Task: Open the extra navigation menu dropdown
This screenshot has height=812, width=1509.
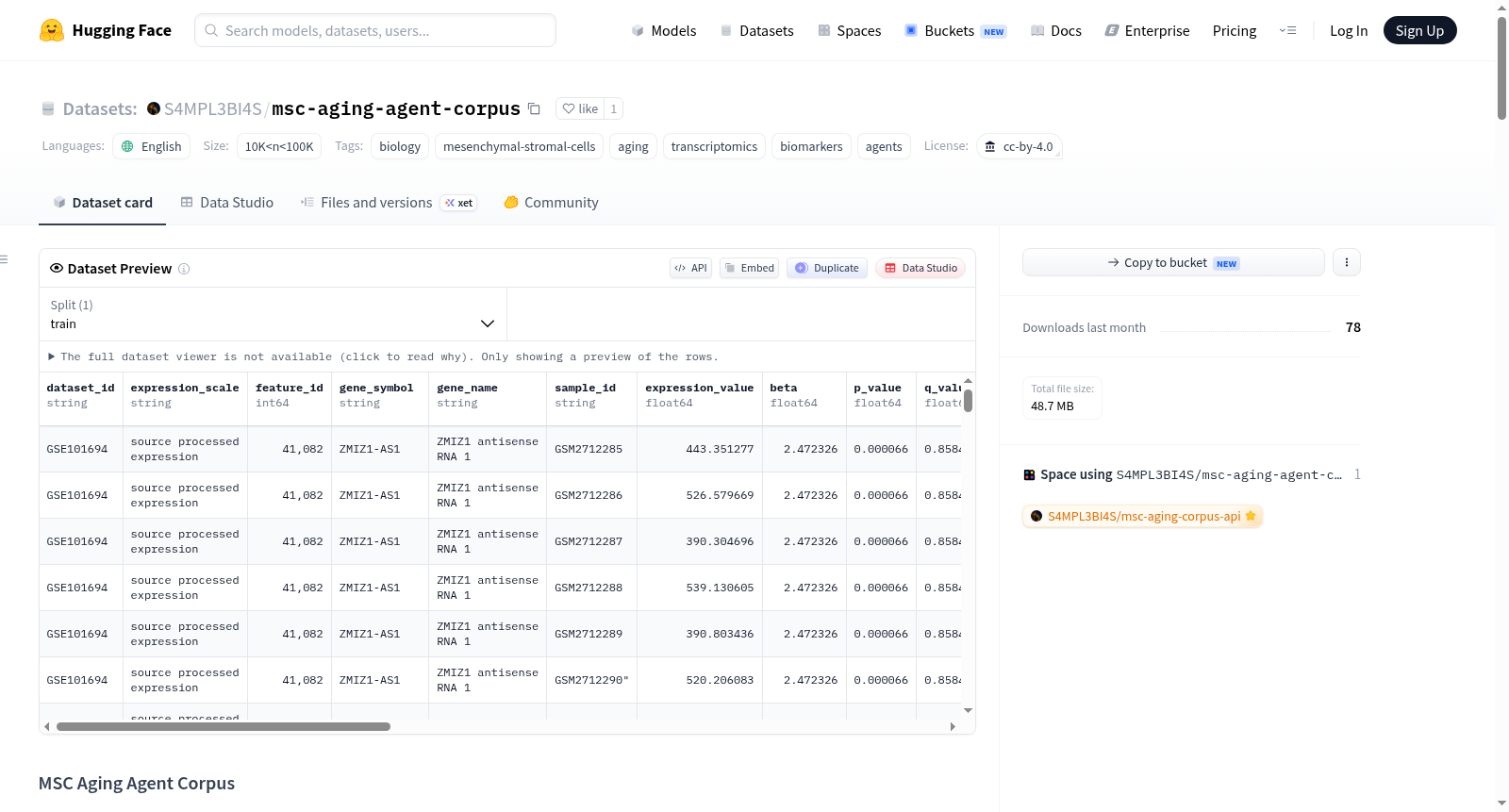Action: tap(1287, 30)
